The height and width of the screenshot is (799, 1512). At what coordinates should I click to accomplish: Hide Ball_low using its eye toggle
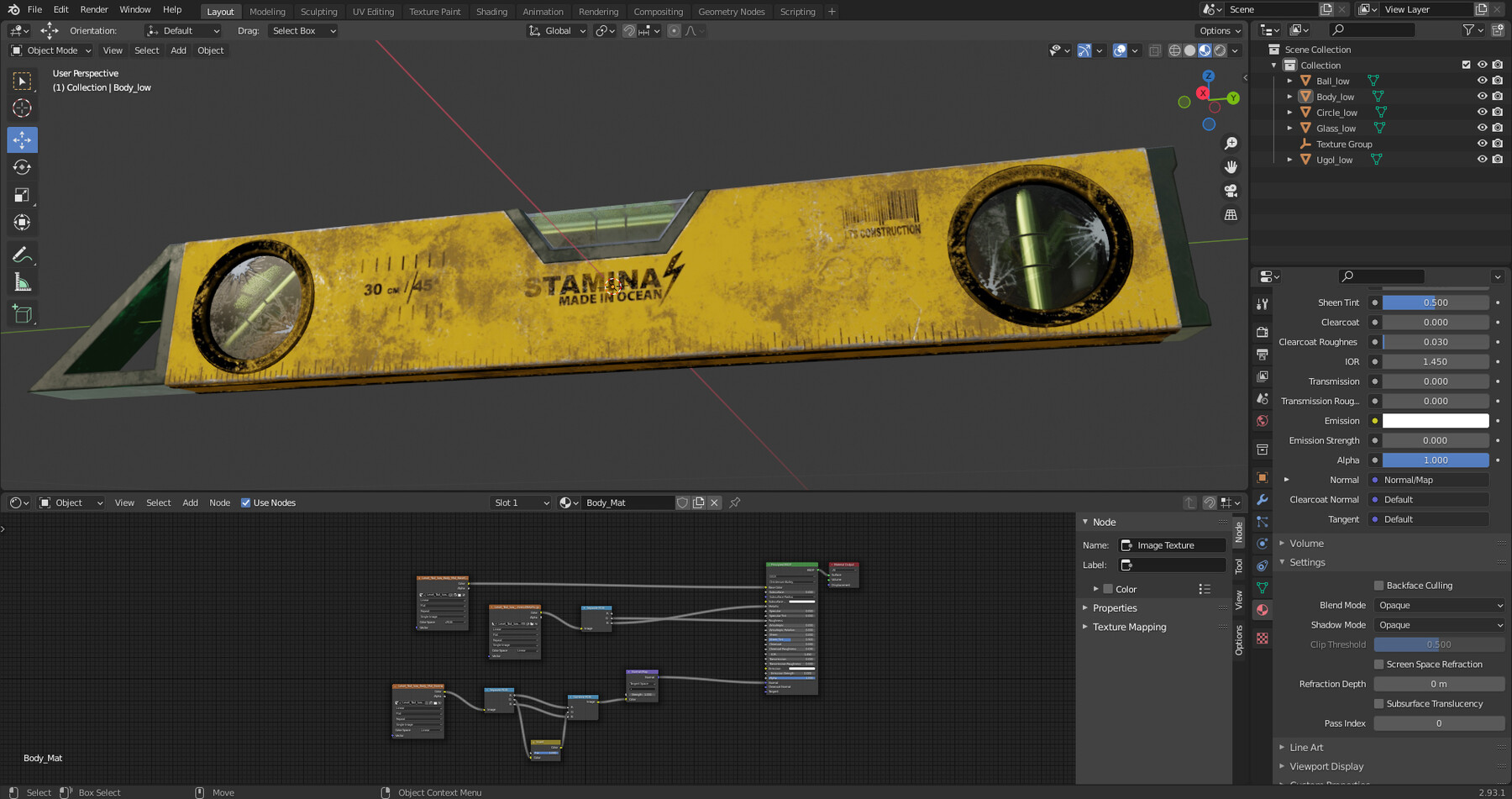(1482, 80)
